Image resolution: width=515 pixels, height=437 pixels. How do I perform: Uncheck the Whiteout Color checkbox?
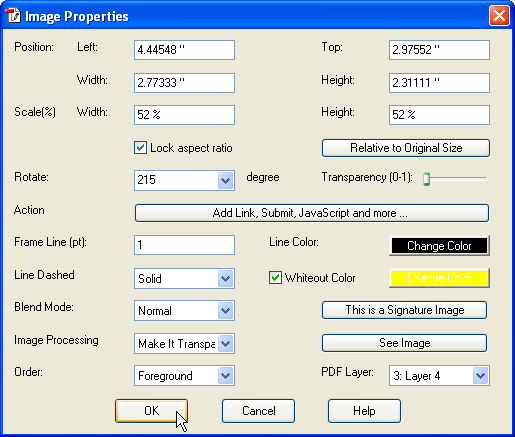point(275,278)
